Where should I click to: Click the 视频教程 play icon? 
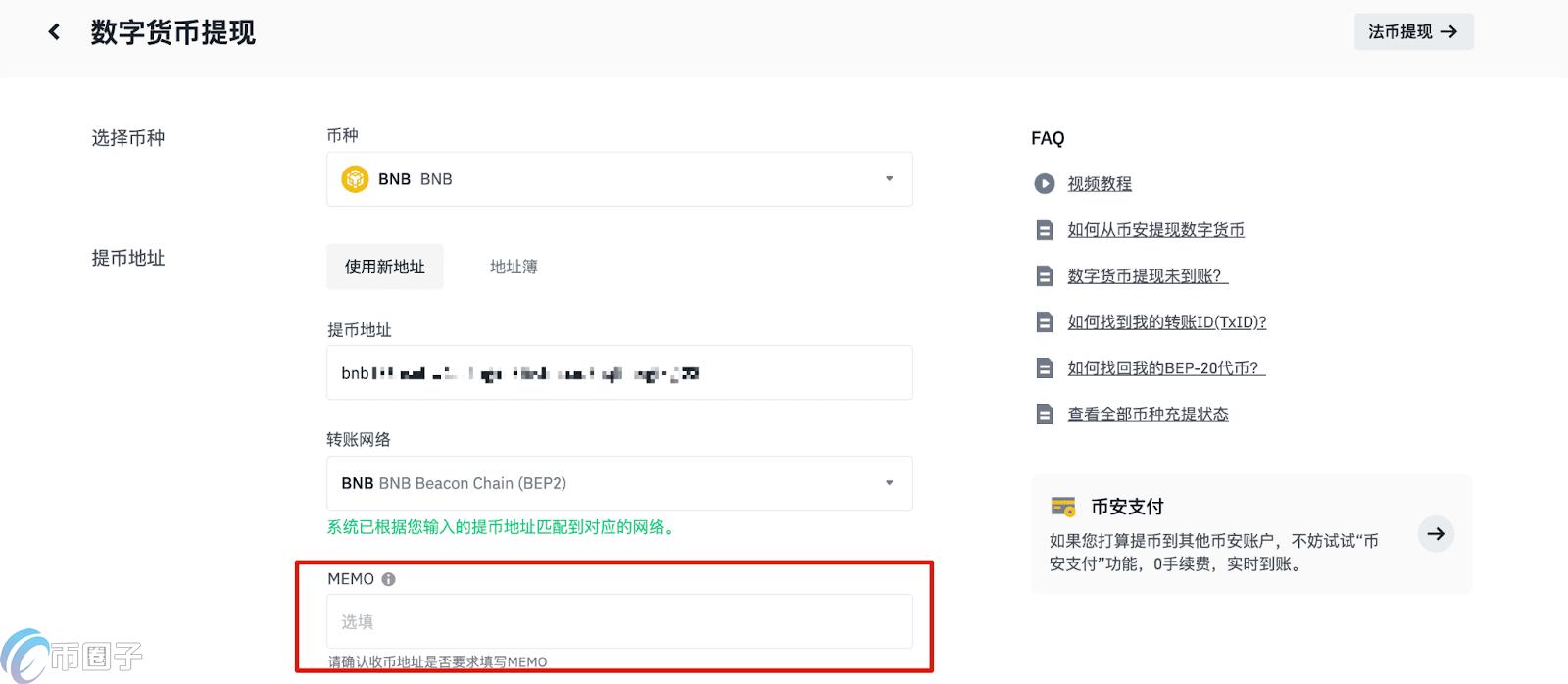tap(1044, 184)
